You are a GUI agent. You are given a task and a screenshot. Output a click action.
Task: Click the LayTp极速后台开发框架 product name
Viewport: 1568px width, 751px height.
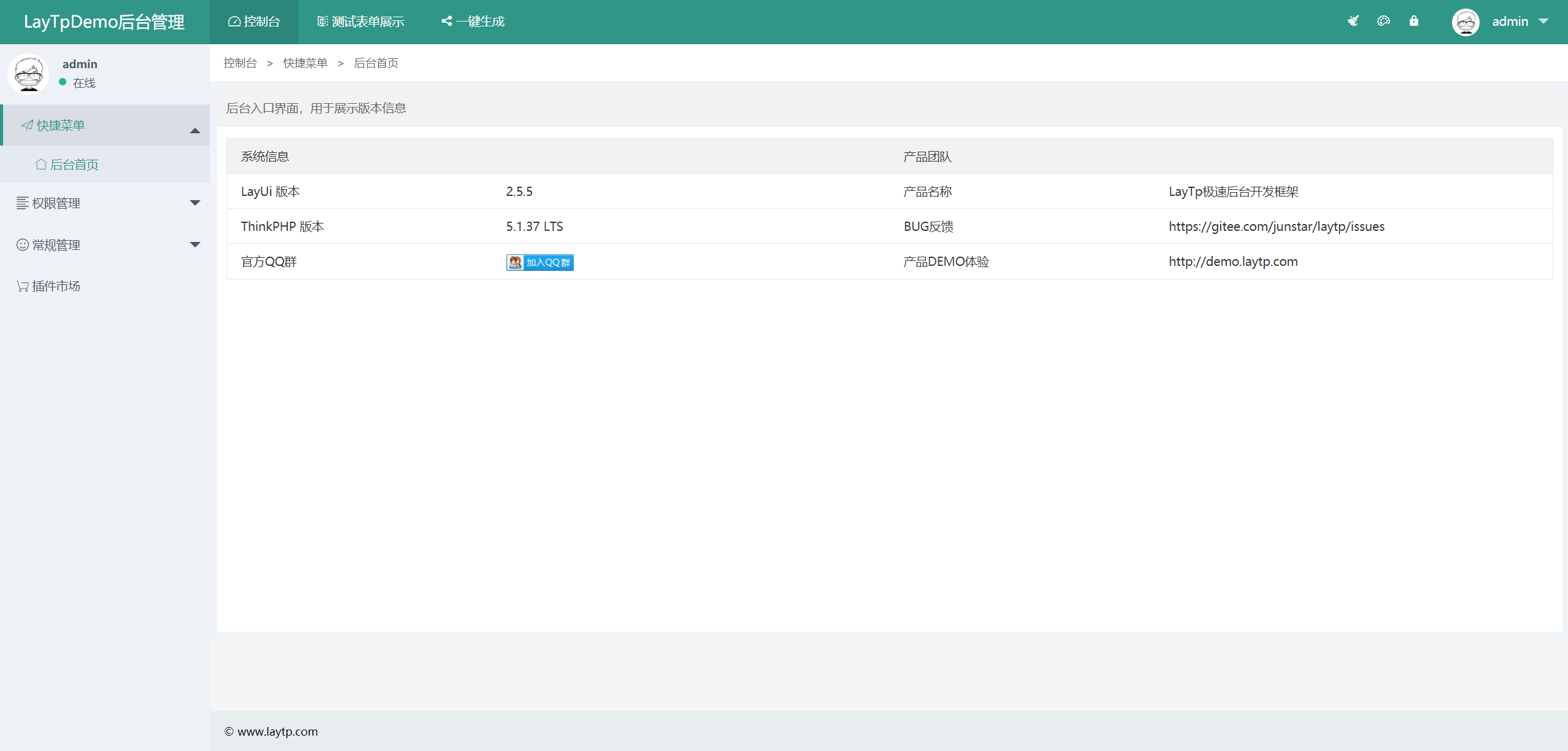1234,192
